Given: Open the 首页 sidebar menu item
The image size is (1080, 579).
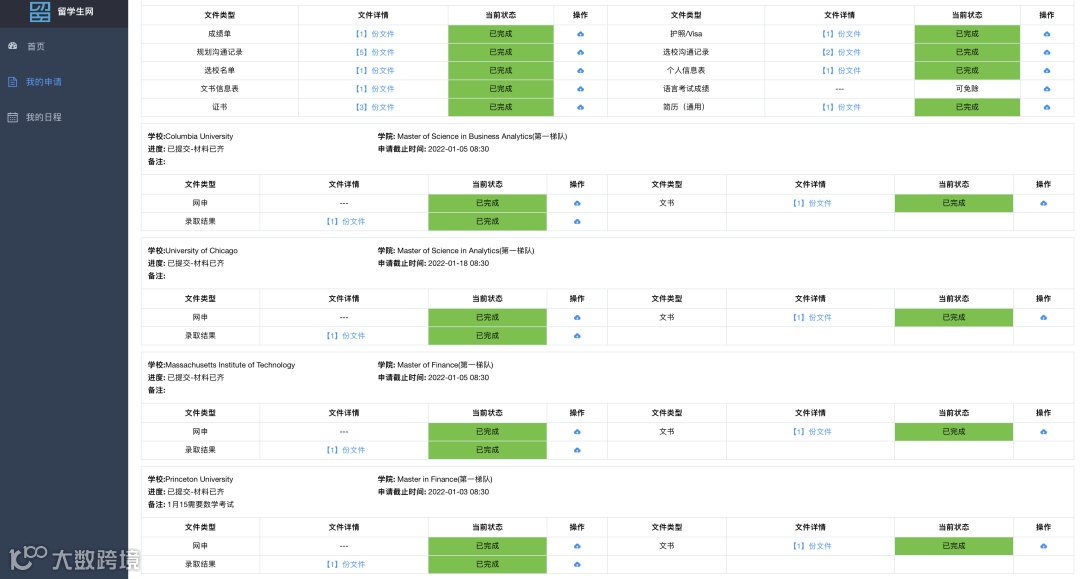Looking at the screenshot, I should click(36, 46).
